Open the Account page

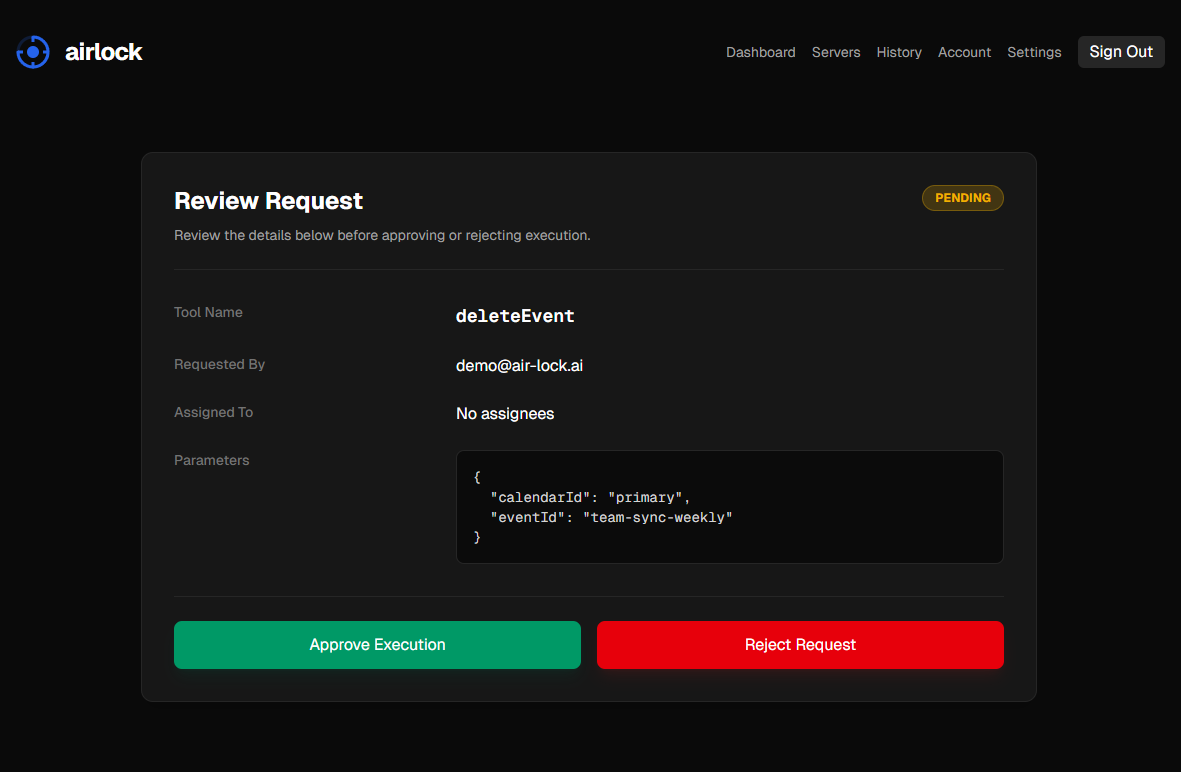[x=964, y=52]
